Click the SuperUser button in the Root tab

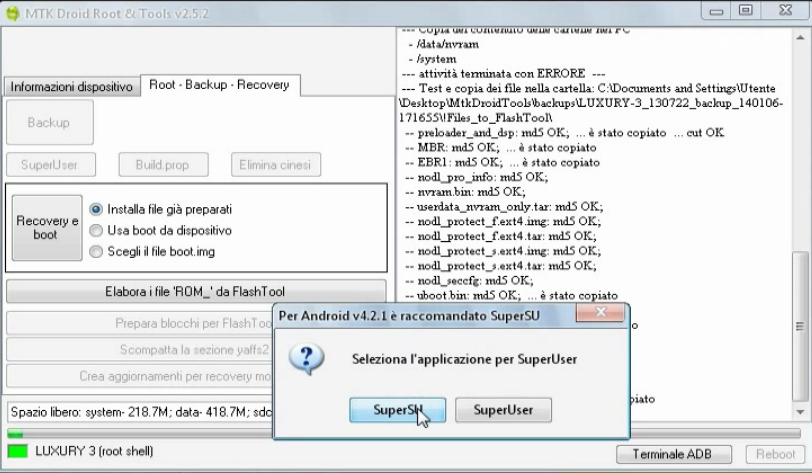(x=50, y=165)
